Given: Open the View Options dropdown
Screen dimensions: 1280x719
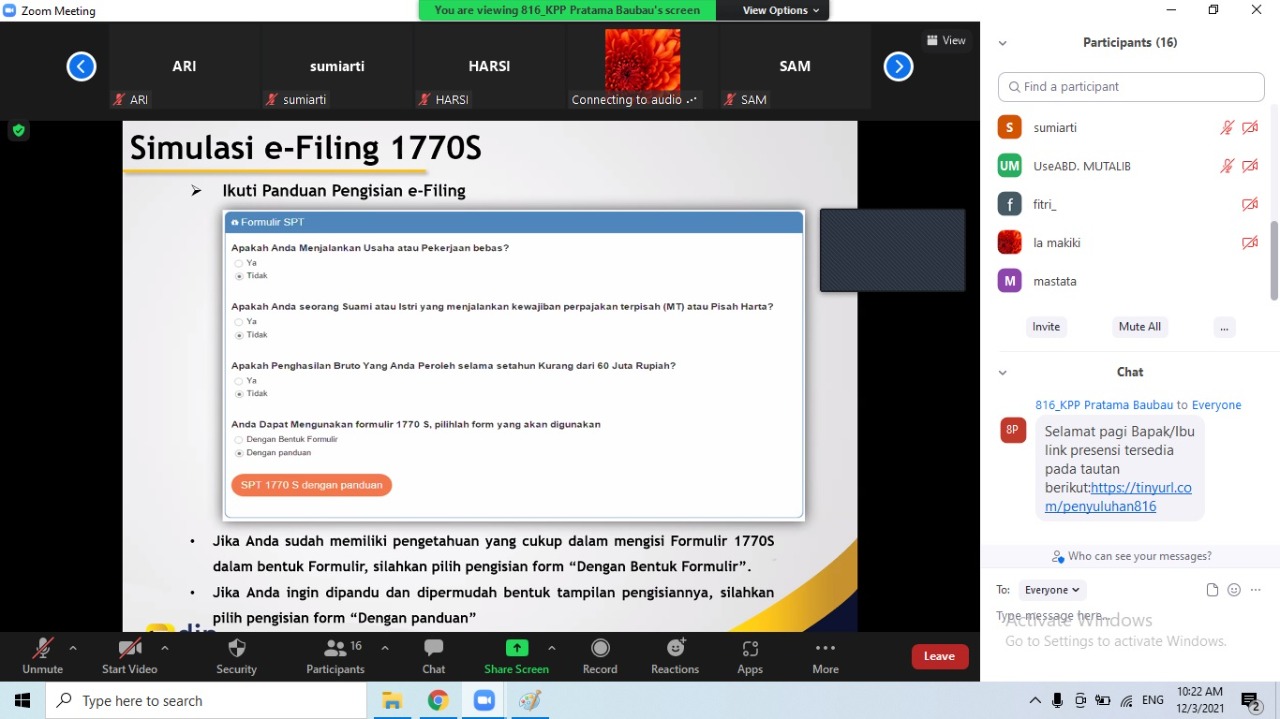Looking at the screenshot, I should [781, 10].
